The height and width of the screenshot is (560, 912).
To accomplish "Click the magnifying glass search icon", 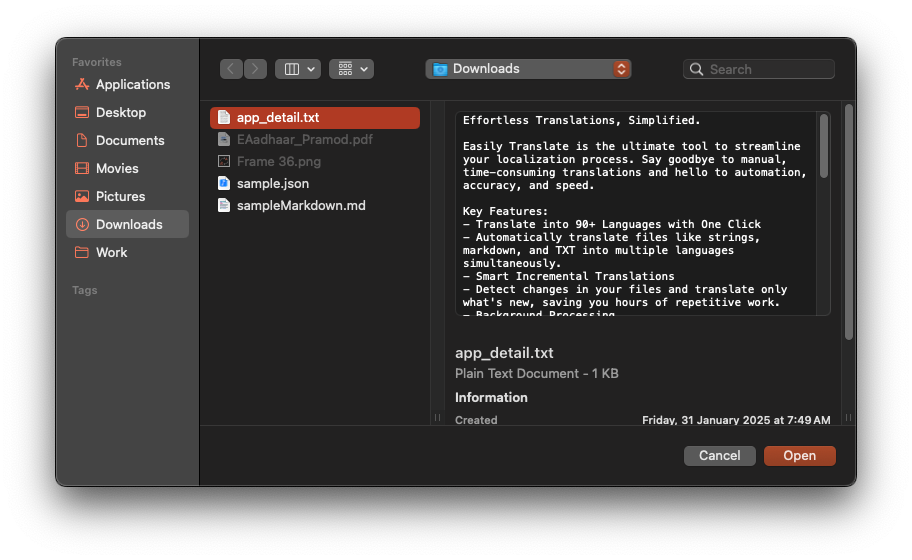I will click(696, 69).
